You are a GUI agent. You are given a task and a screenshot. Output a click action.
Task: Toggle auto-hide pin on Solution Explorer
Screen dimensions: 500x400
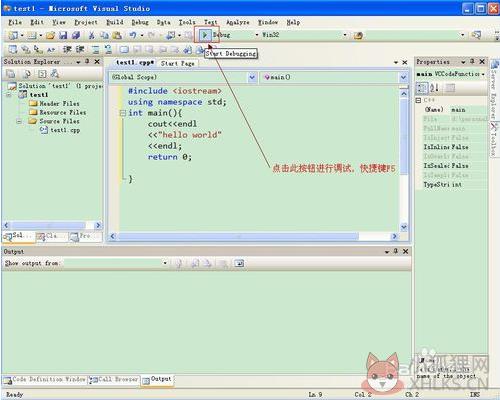coord(87,61)
